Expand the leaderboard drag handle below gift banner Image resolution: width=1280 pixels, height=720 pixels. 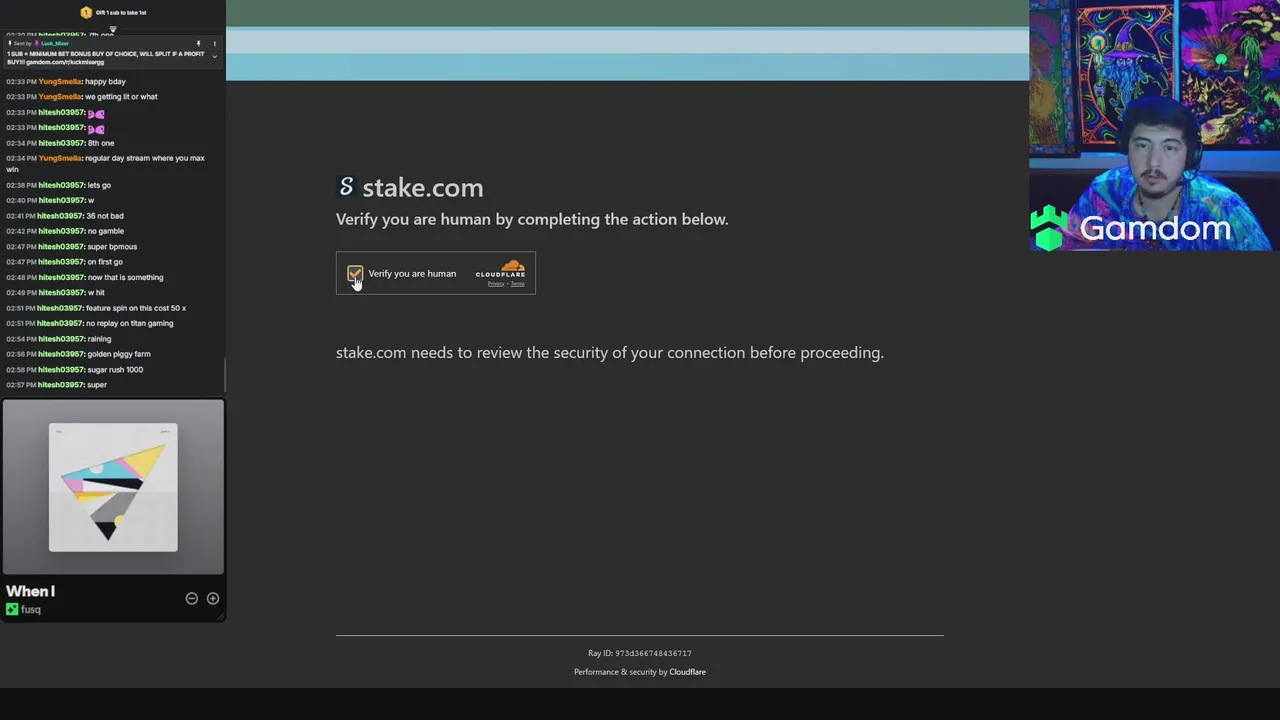(113, 29)
